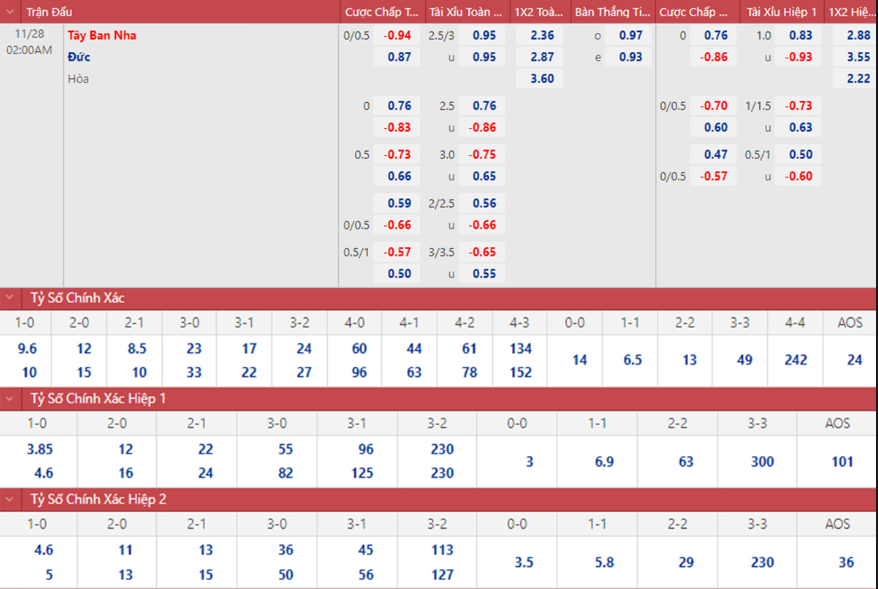Pick the 0.97 odd total goals odds
Viewport: 878px width, 589px height.
click(630, 35)
